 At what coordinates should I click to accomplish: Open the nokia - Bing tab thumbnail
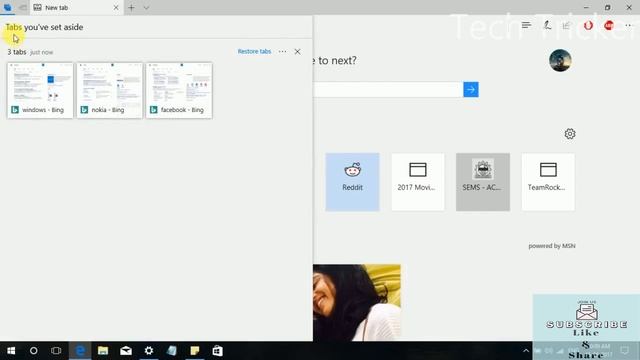[x=109, y=90]
